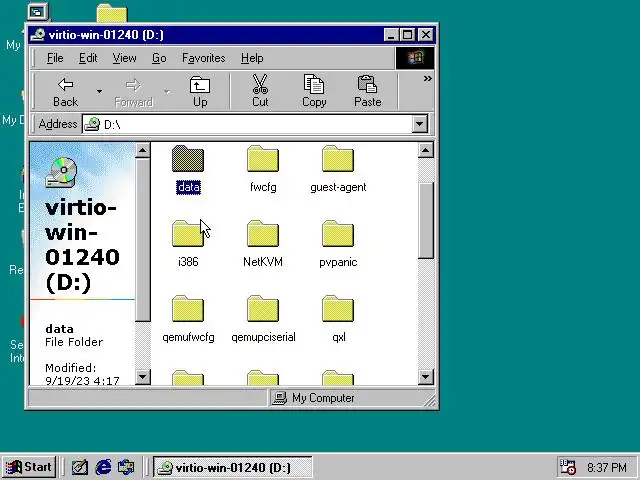Show more toolbar buttons chevron

tap(427, 78)
